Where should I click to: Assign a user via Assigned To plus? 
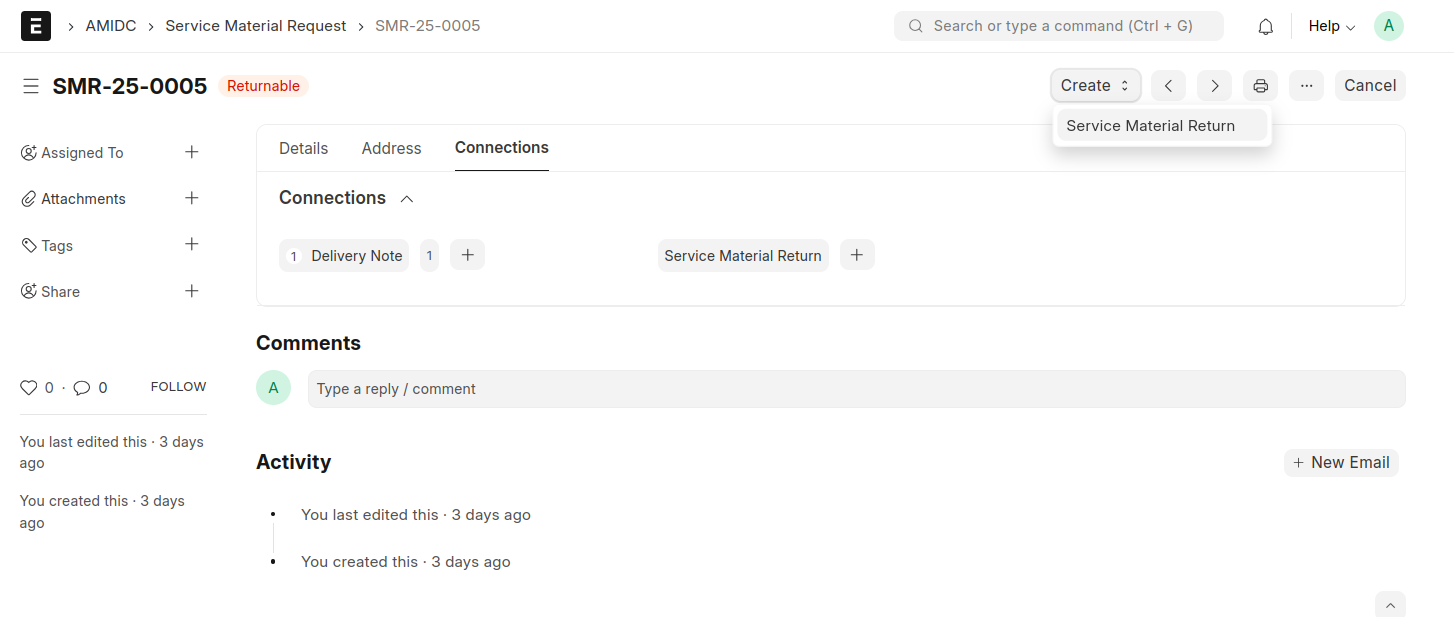[191, 152]
